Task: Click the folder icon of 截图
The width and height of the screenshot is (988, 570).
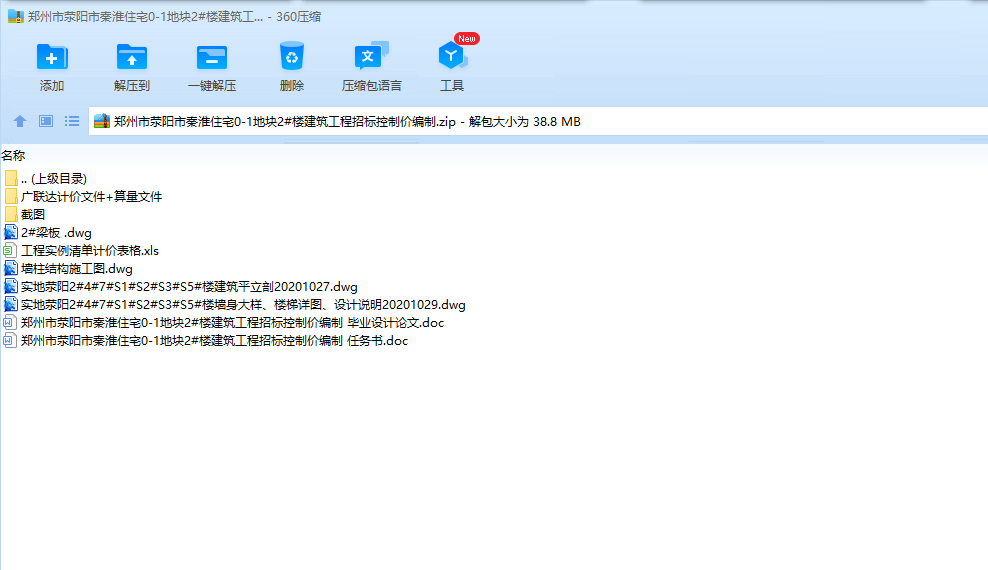Action: (11, 214)
